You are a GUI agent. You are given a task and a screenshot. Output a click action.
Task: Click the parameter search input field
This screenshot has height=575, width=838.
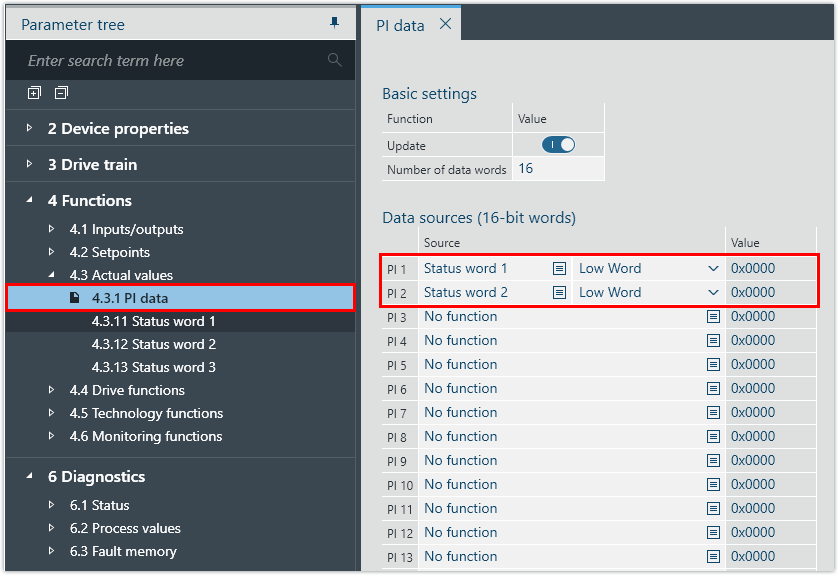pos(170,61)
